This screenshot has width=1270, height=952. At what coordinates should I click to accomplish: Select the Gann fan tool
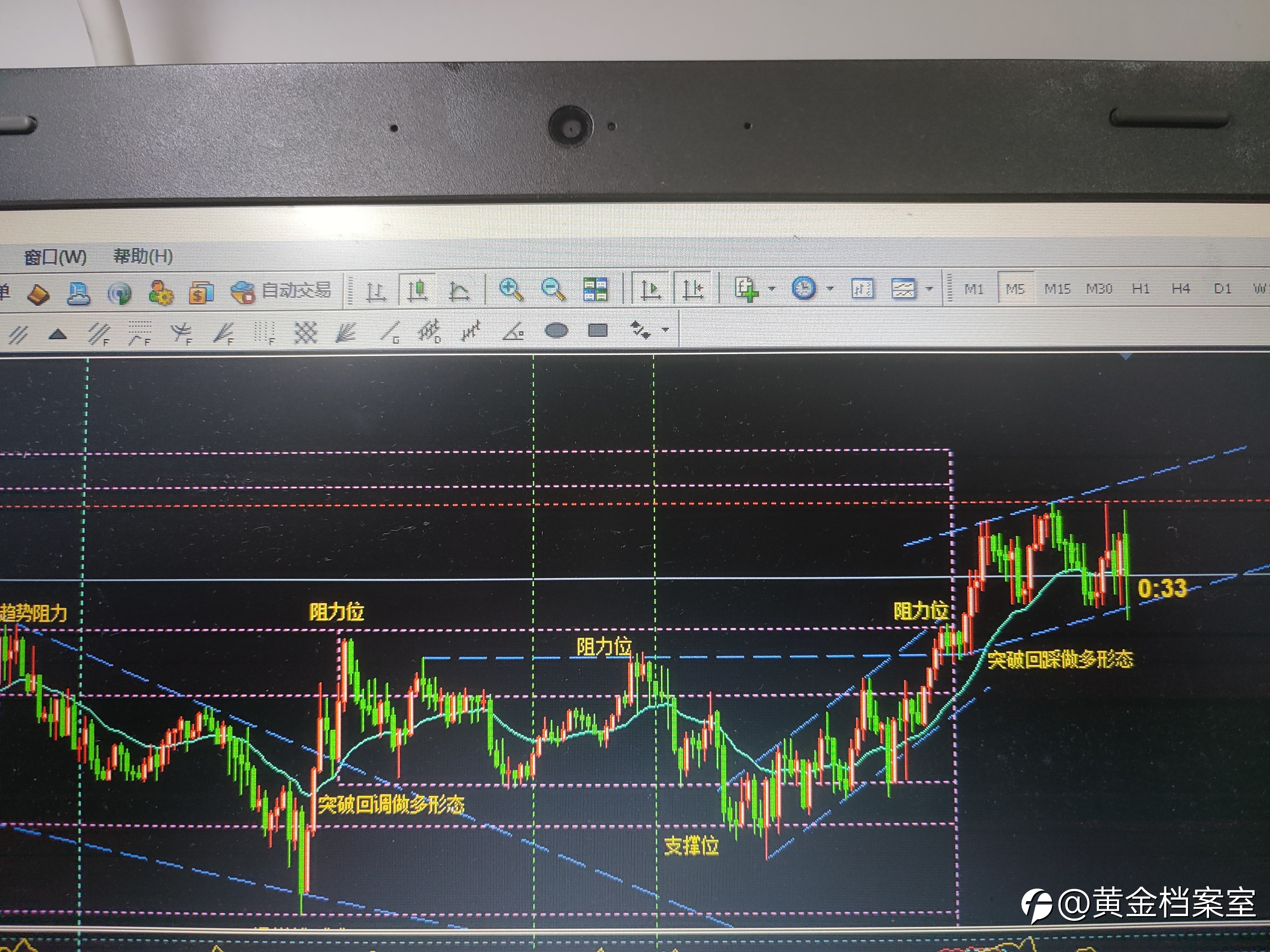346,332
